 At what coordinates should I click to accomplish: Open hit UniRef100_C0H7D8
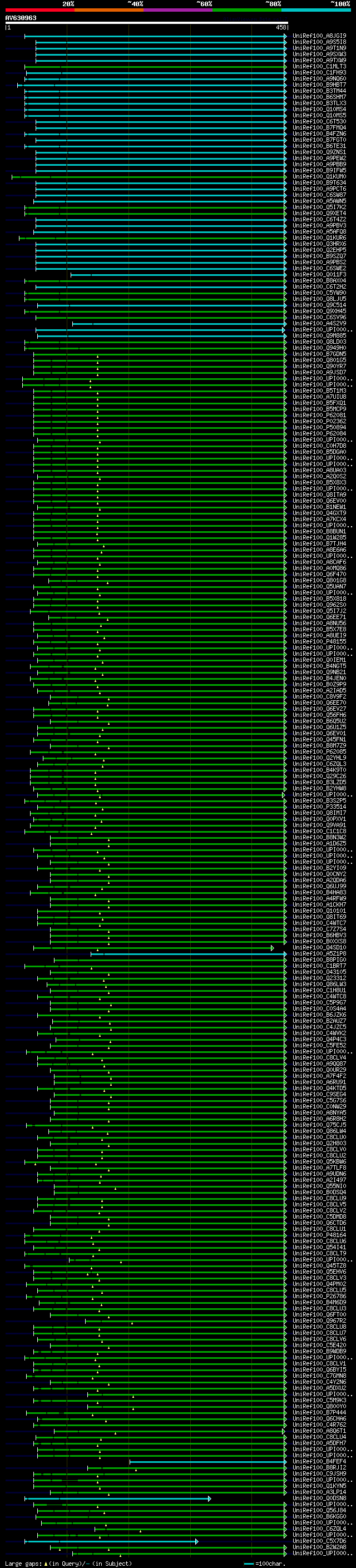point(319,446)
